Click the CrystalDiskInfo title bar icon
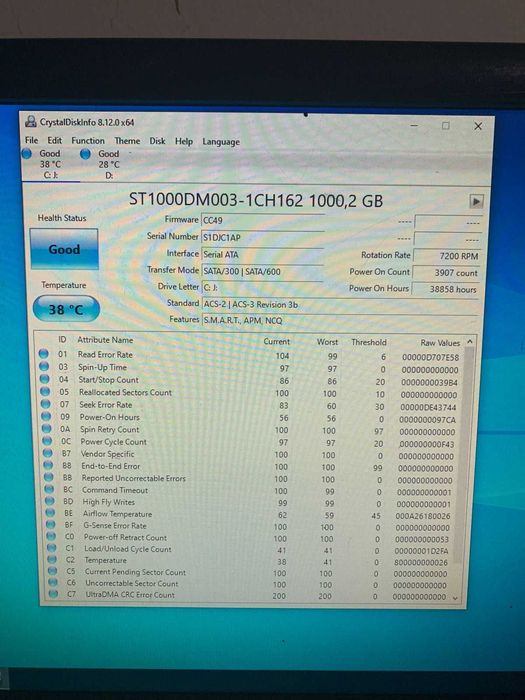525x700 pixels. (x=31, y=121)
